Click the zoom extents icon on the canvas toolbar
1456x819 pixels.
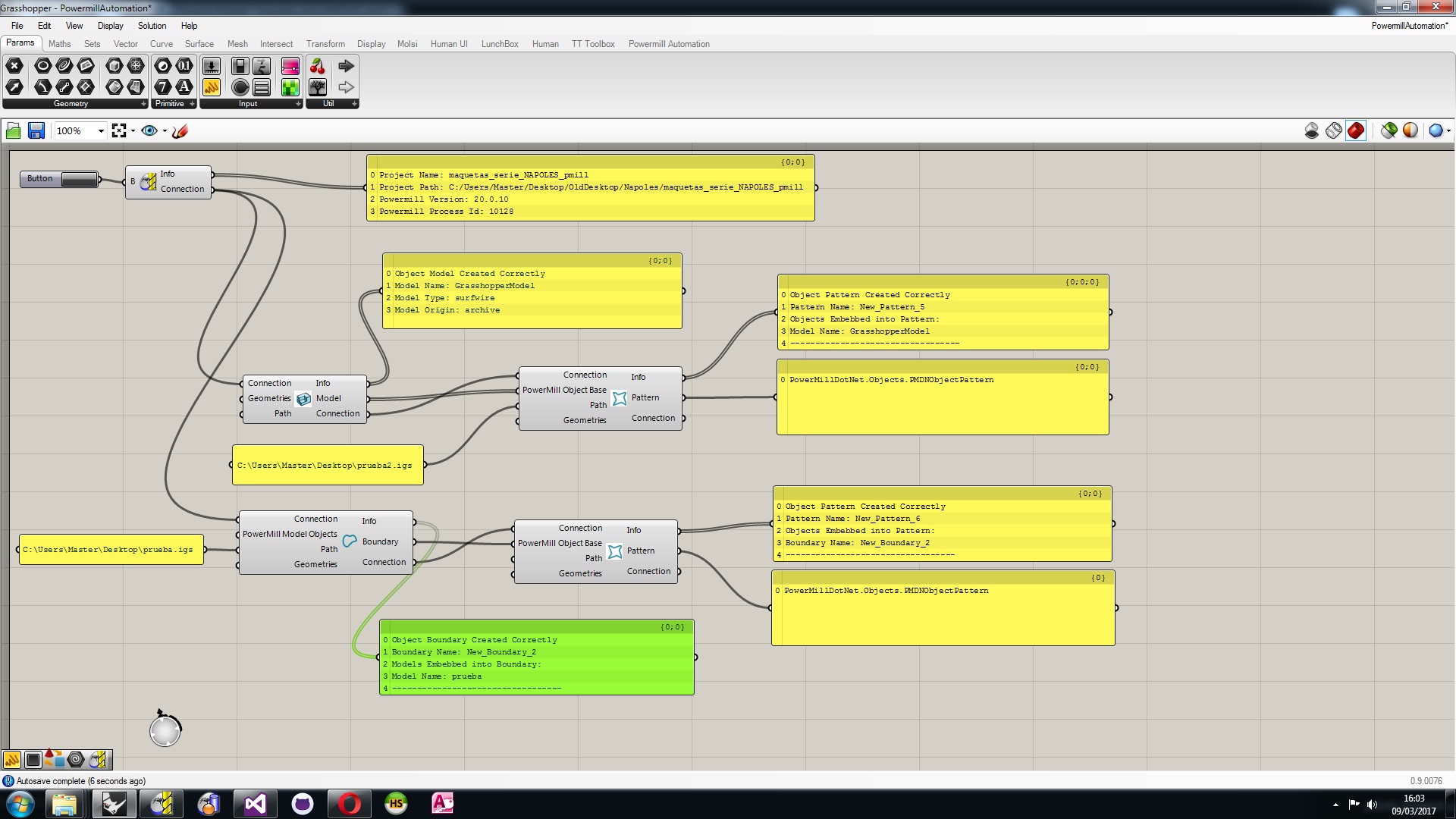coord(118,130)
